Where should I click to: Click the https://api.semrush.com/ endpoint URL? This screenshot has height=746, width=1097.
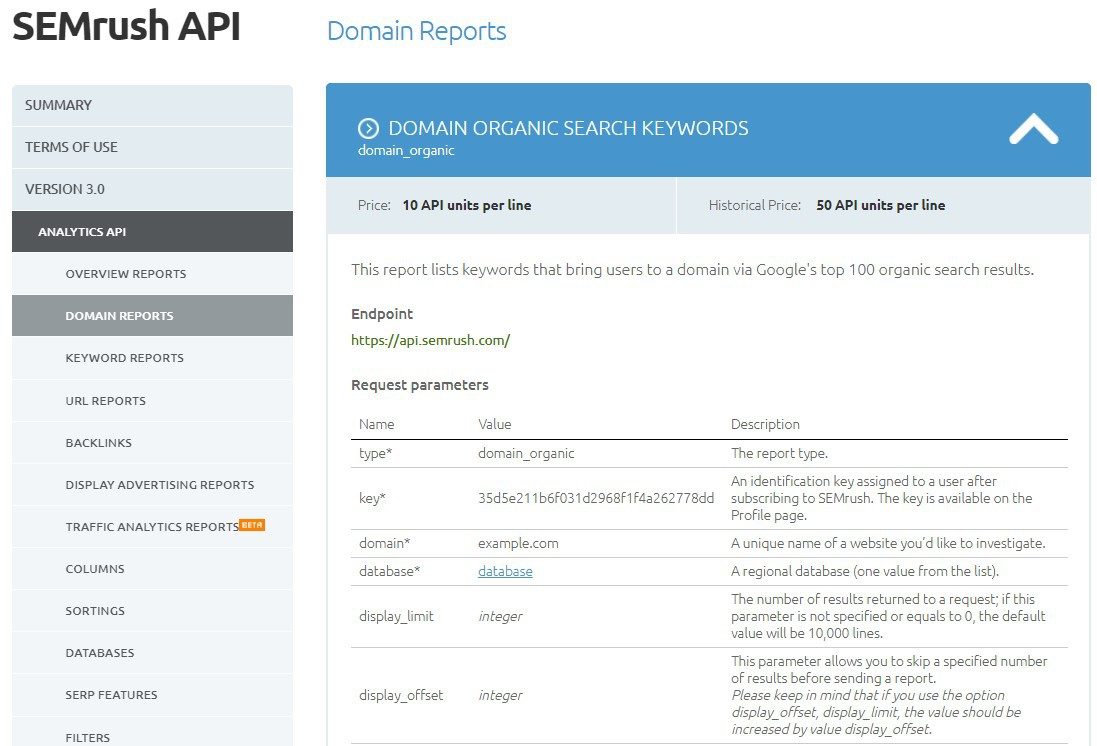(430, 340)
